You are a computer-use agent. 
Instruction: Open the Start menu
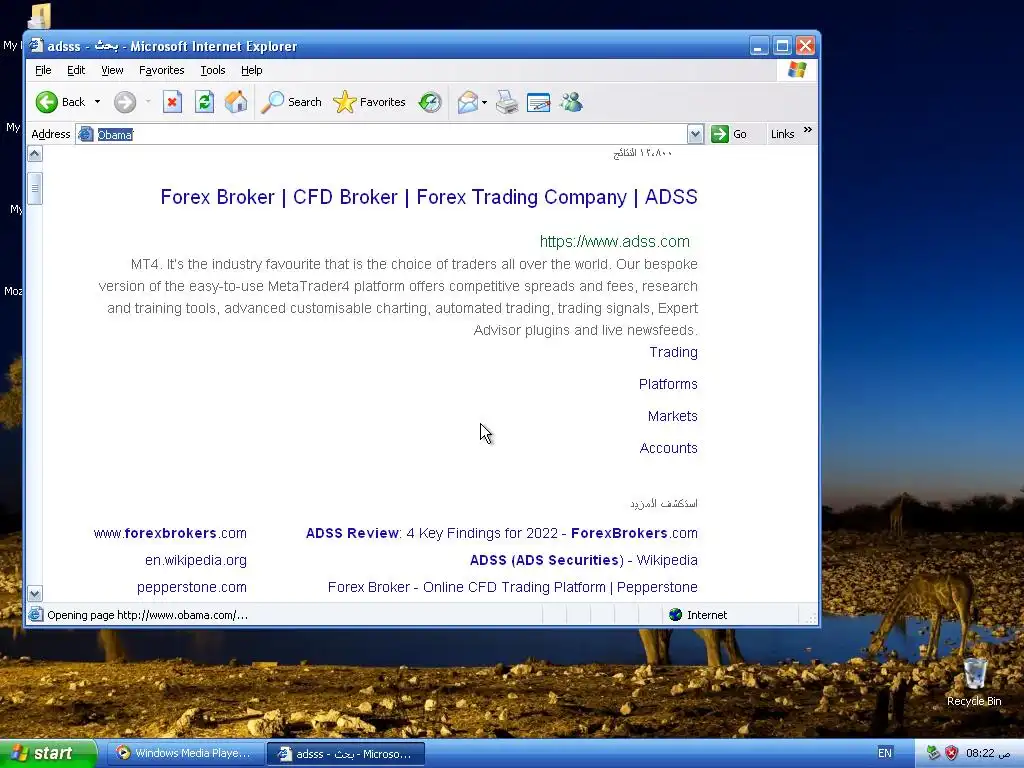tap(48, 753)
